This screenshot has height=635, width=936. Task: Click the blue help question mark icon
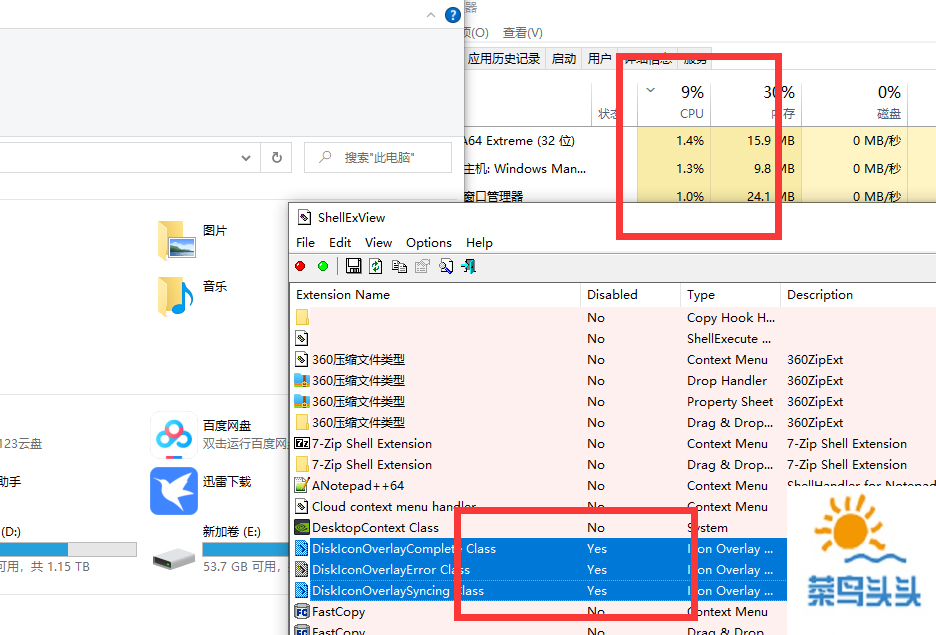pyautogui.click(x=453, y=15)
